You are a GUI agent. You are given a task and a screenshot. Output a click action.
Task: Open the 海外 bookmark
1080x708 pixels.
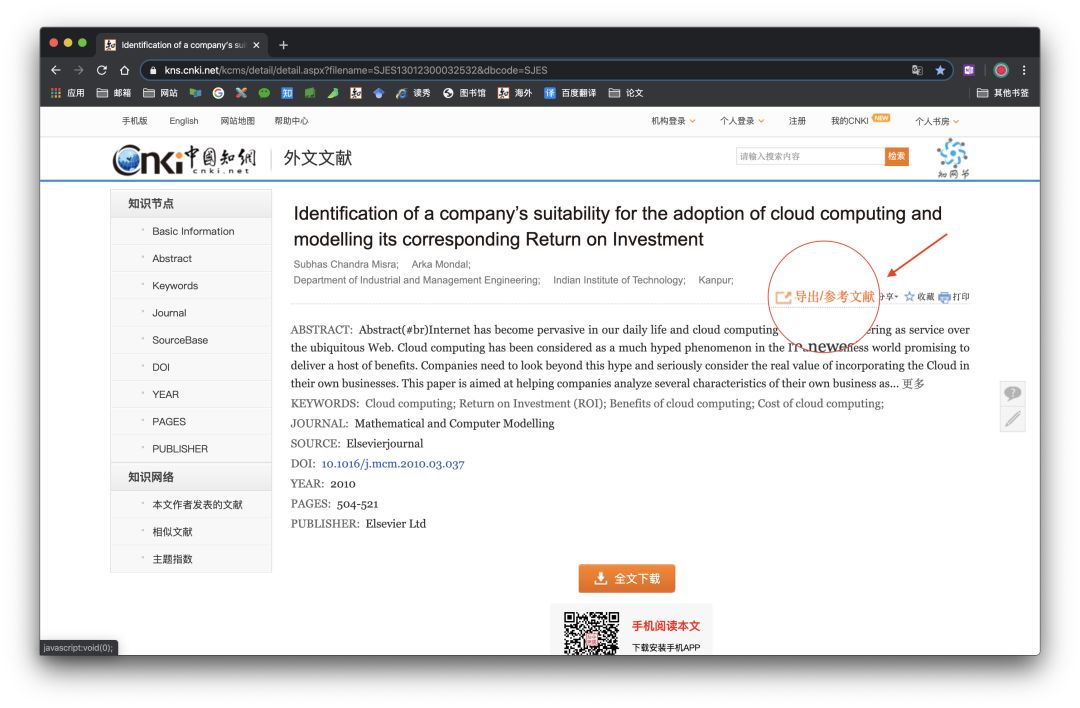(515, 93)
